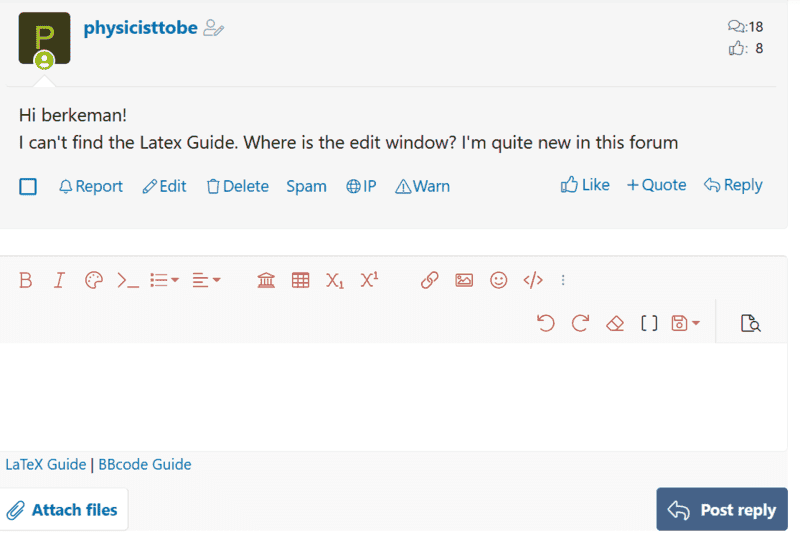Open the text color palette

tap(93, 281)
